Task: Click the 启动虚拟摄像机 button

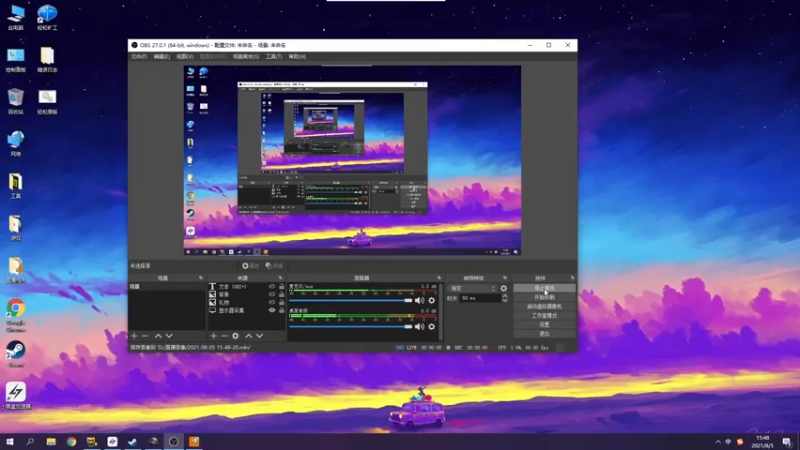Action: coord(544,307)
